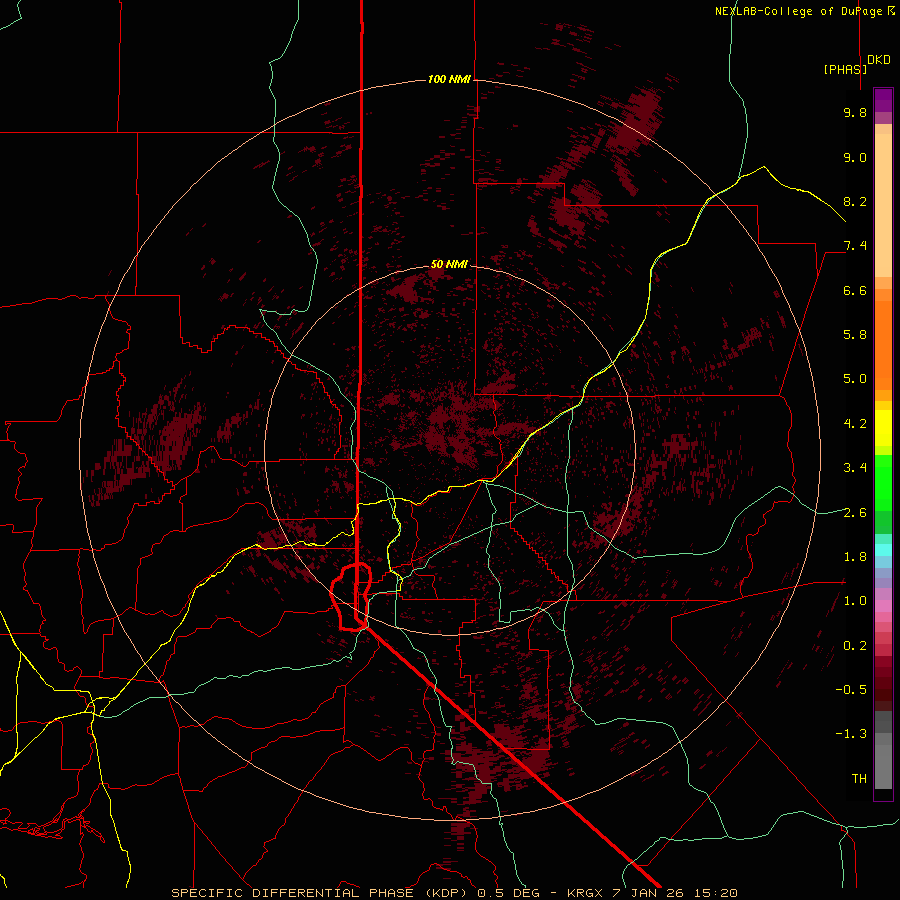900x900 pixels.
Task: Click the DKD label above the color scale
Action: 879,60
